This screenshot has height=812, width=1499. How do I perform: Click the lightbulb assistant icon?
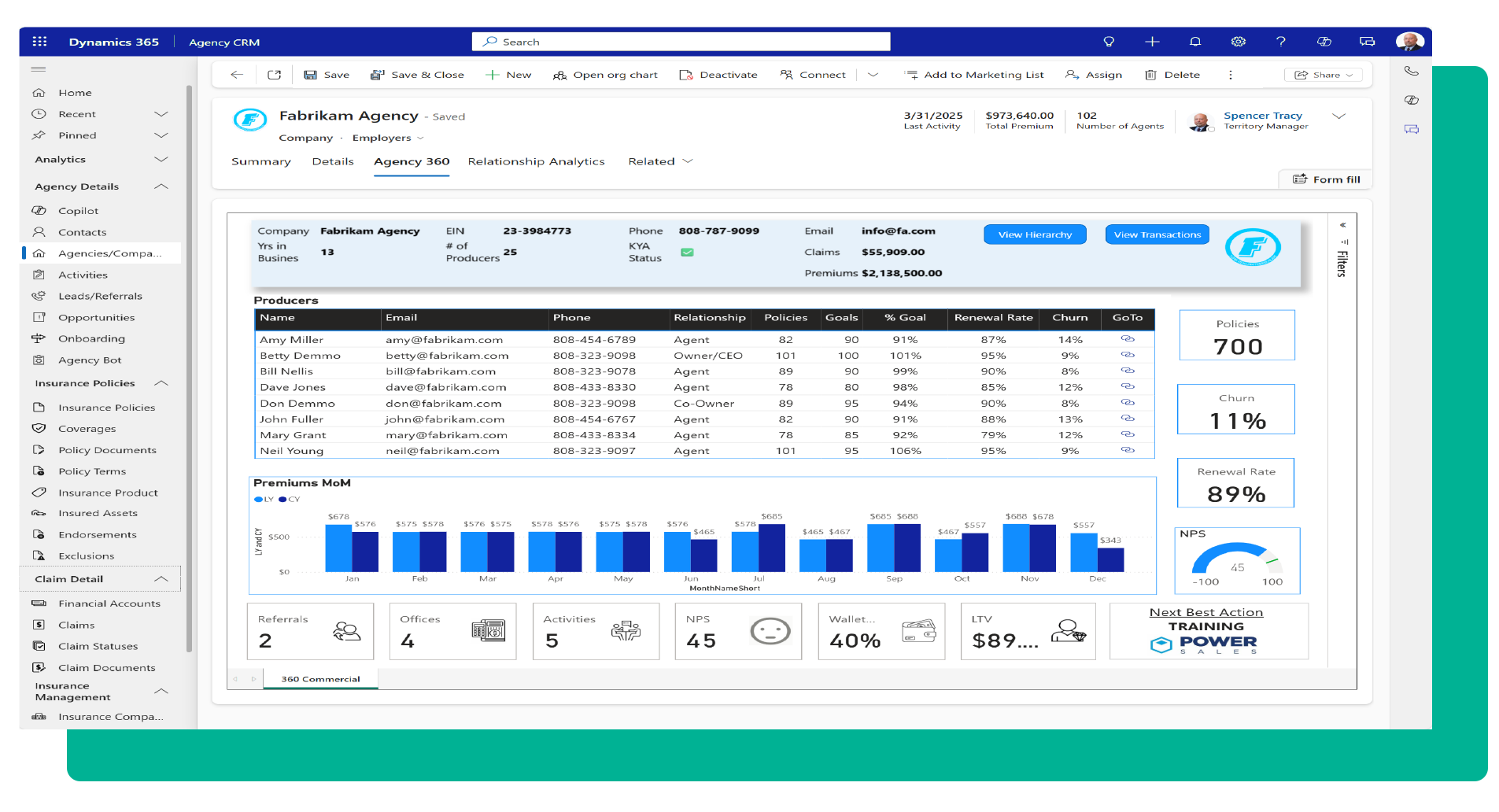point(1109,42)
